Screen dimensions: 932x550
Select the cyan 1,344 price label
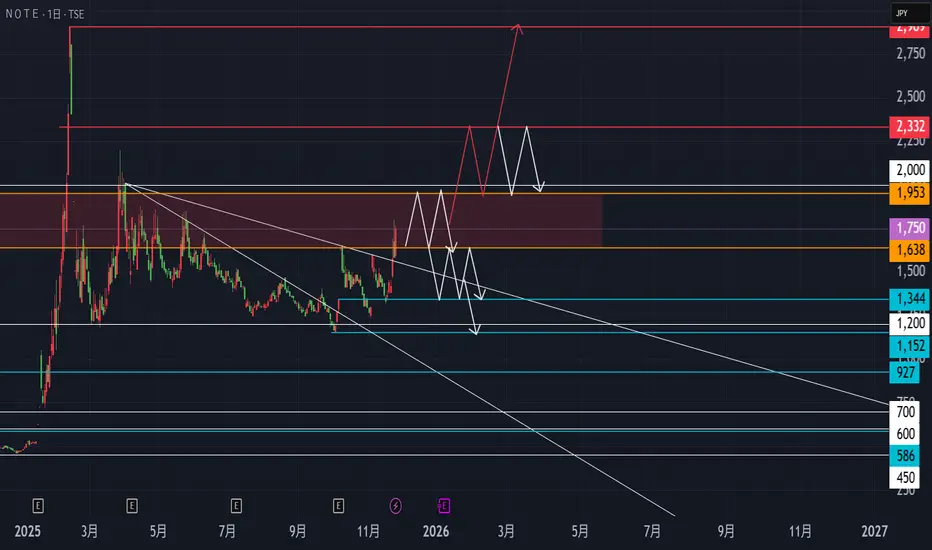[910, 298]
